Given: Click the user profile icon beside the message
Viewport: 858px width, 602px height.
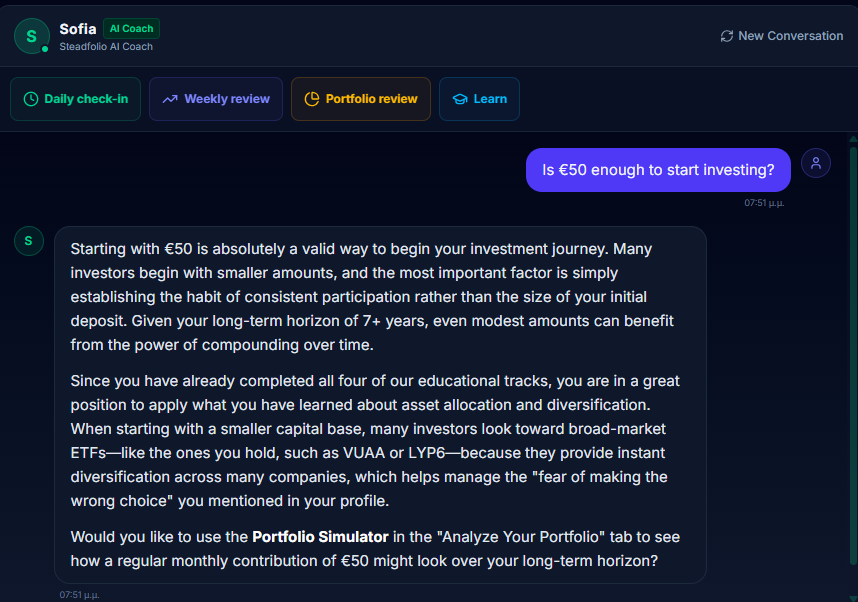Looking at the screenshot, I should pos(816,163).
